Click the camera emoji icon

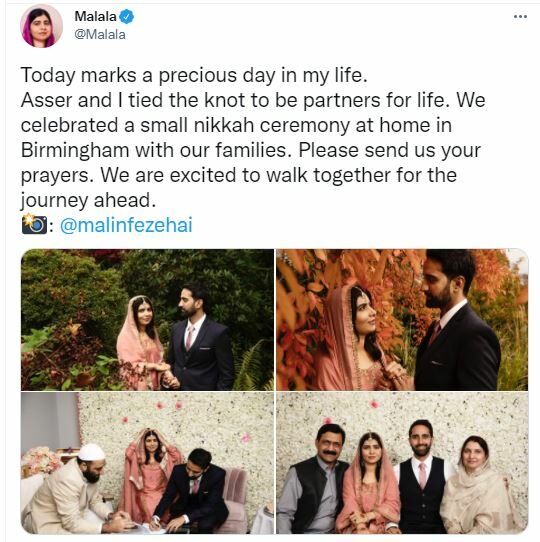click(34, 224)
